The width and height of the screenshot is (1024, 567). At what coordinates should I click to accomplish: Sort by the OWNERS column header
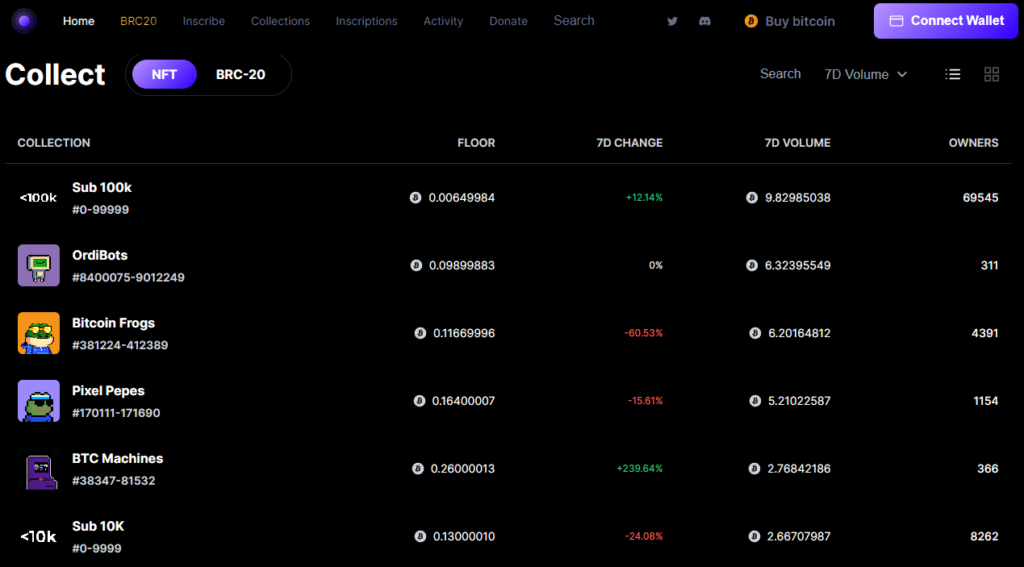click(x=974, y=142)
